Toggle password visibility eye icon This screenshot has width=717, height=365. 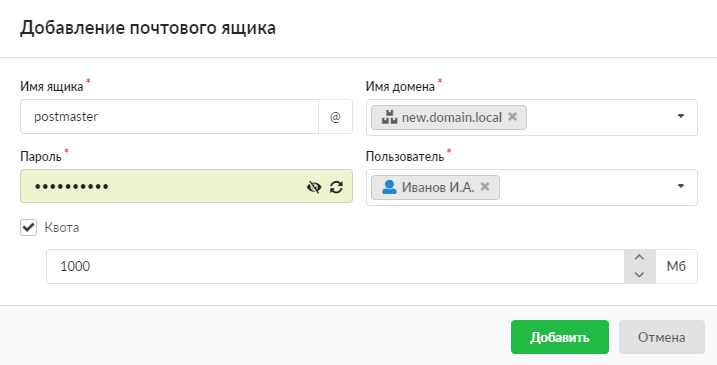pos(314,187)
